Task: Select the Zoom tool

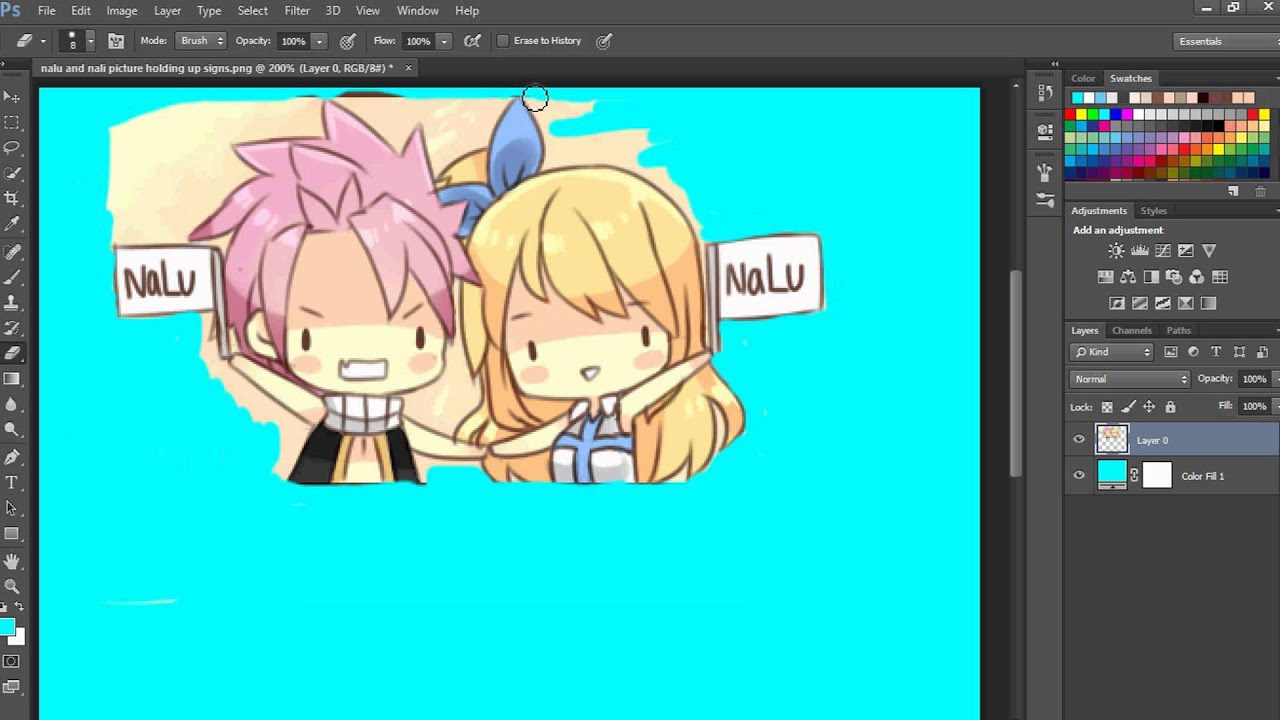Action: coord(12,586)
